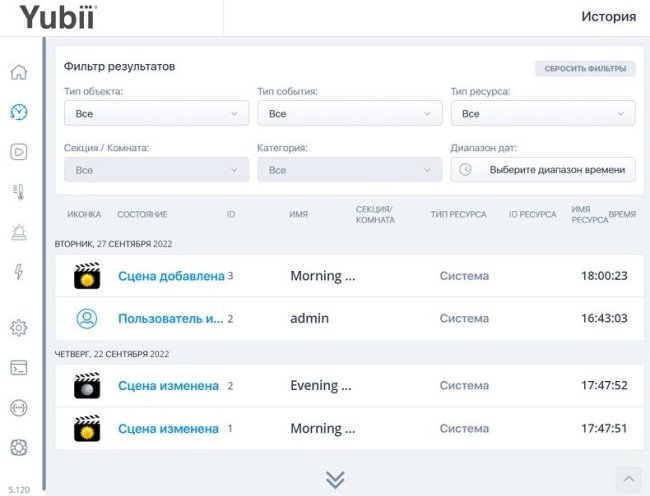Open the Energy lightning bolt icon

click(x=18, y=272)
